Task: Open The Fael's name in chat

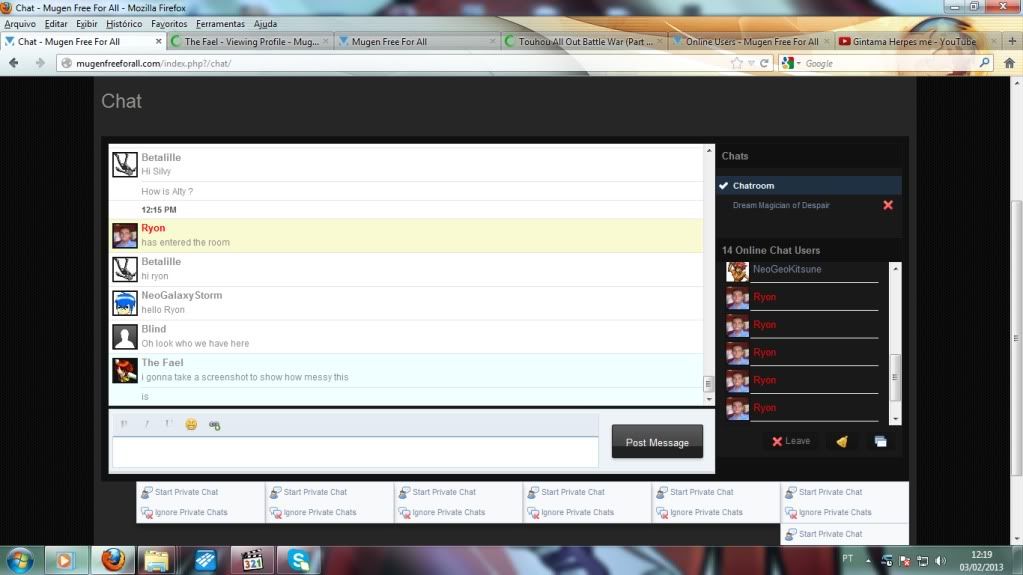Action: tap(162, 362)
